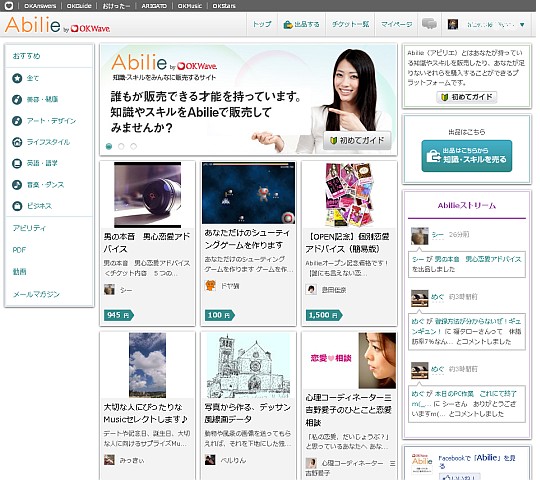
Task: Click シー avatar in Abilieストリーム
Action: [419, 236]
